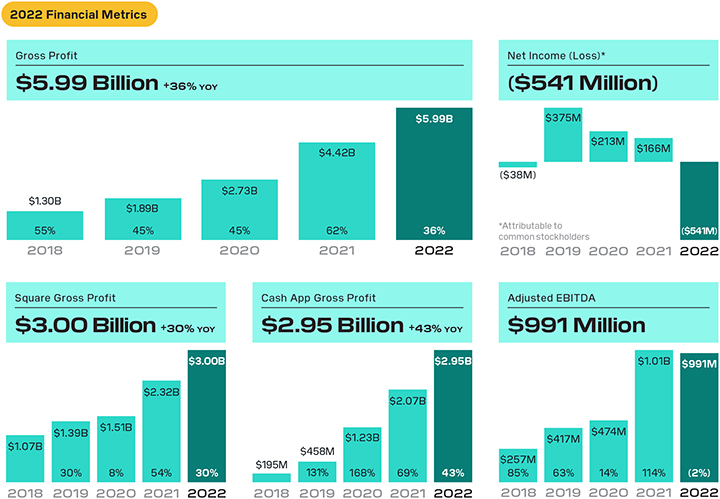Select the ($541M) Net Income 2022 bar
The height and width of the screenshot is (499, 720).
click(699, 201)
